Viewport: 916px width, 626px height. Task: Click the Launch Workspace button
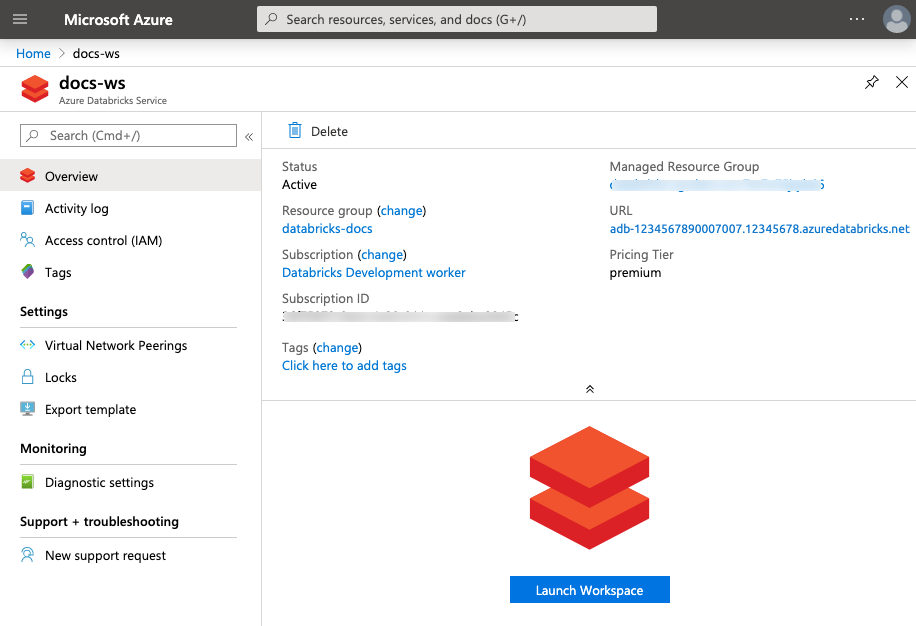589,590
